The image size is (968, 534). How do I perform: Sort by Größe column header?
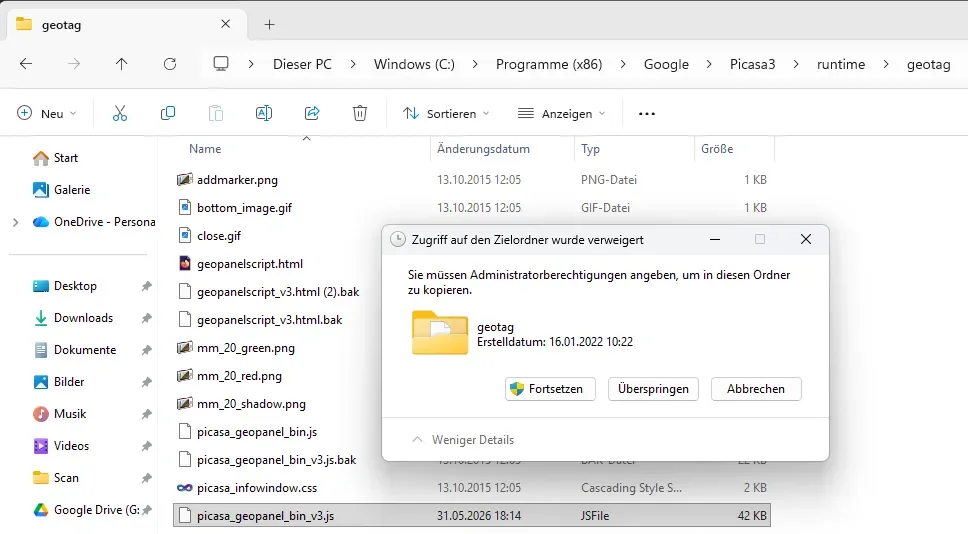click(x=717, y=149)
